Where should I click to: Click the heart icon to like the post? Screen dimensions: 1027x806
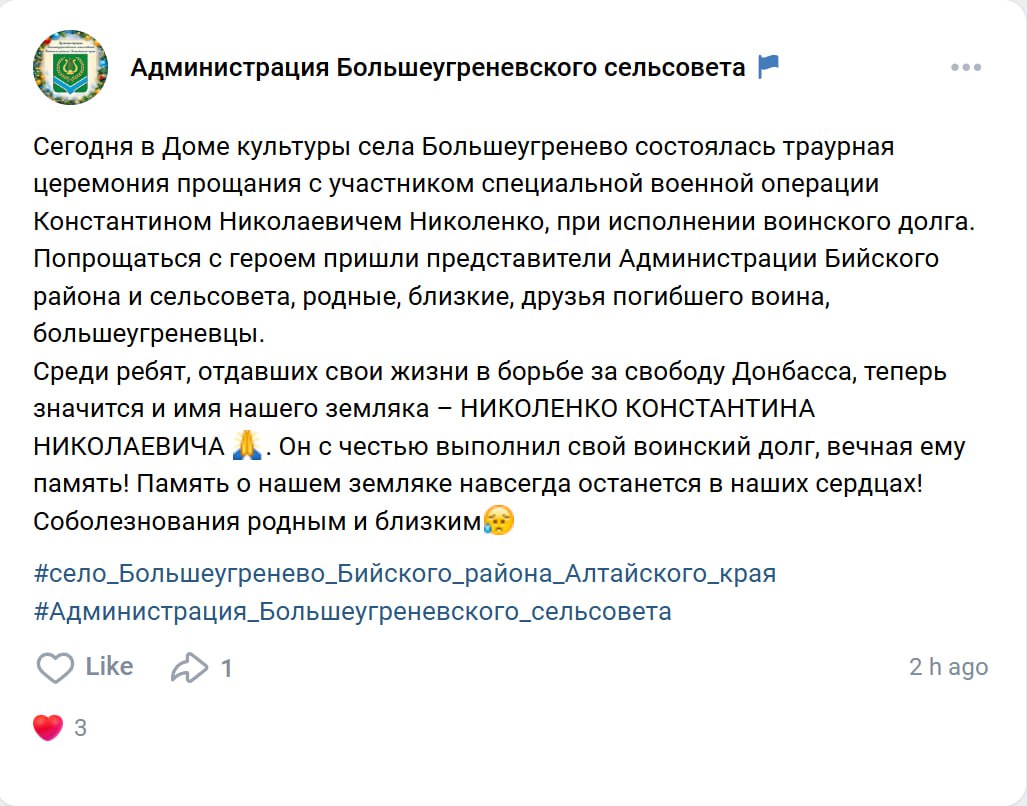(55, 668)
